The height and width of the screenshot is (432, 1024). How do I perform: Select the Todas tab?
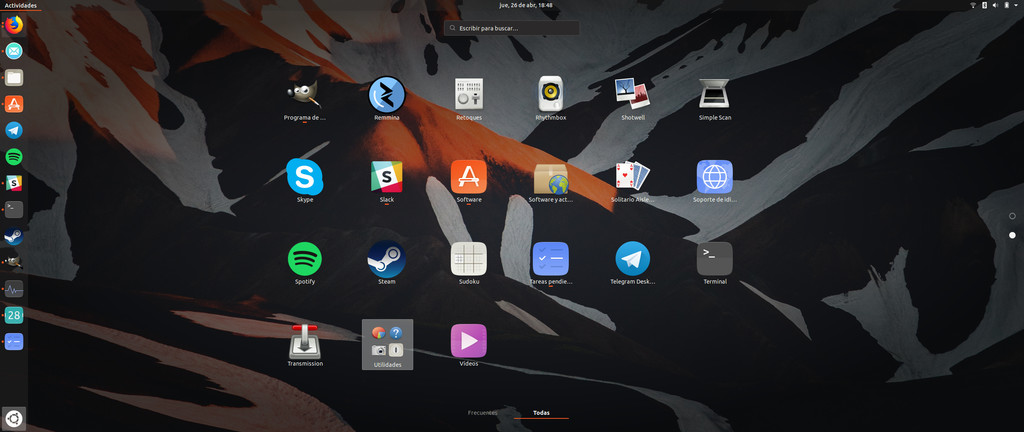541,413
